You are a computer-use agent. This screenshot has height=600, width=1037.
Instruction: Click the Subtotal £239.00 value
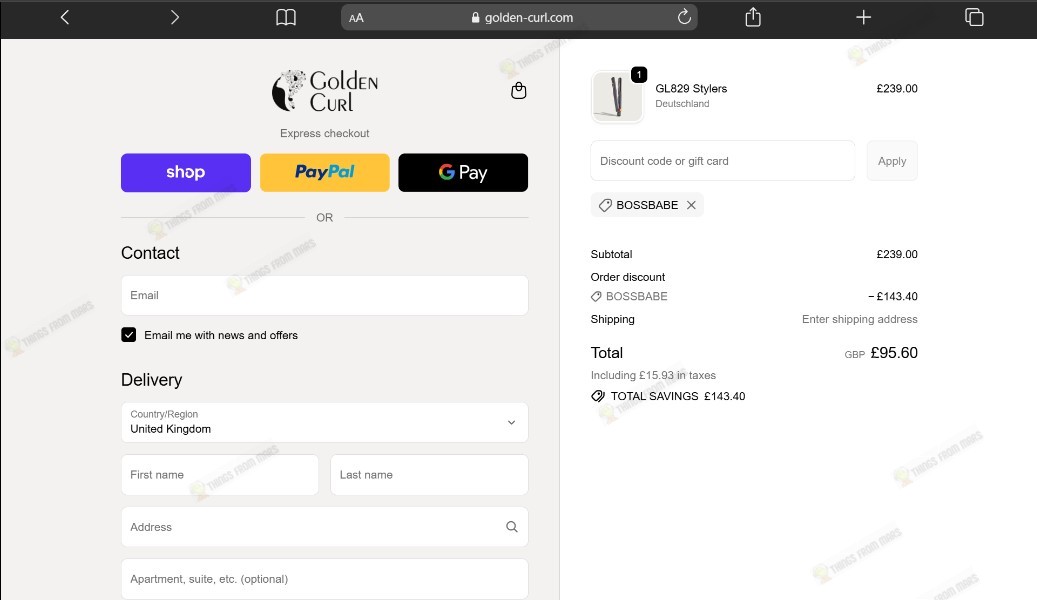(x=897, y=254)
